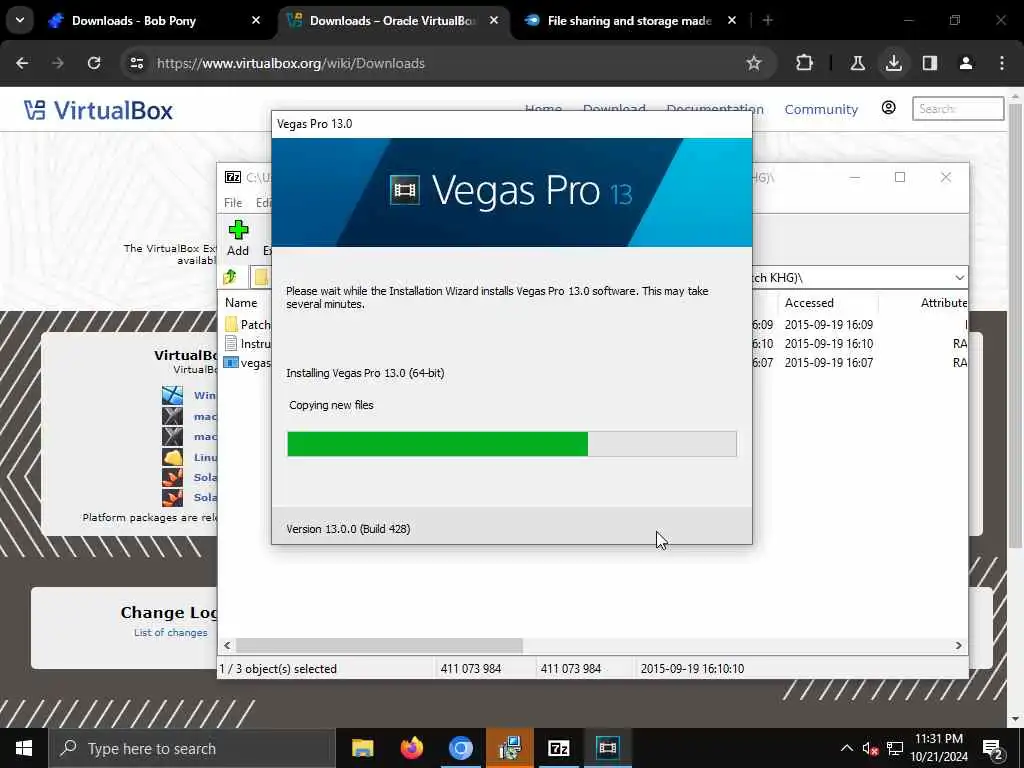Open Chromium browser from the taskbar
Screen dimensions: 1024x768
(460, 748)
